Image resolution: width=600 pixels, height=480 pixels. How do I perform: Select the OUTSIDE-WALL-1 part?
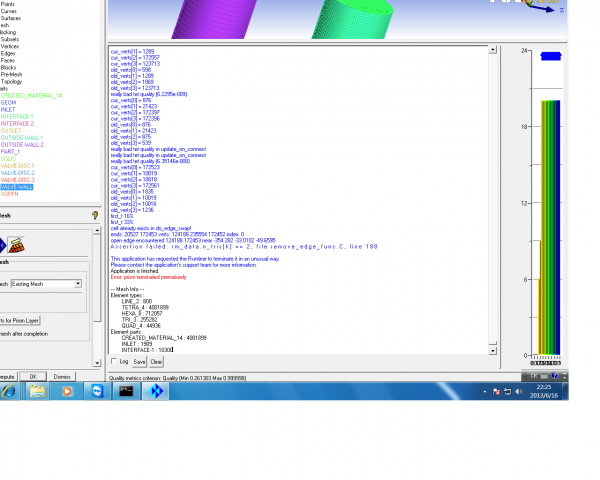[x=22, y=137]
